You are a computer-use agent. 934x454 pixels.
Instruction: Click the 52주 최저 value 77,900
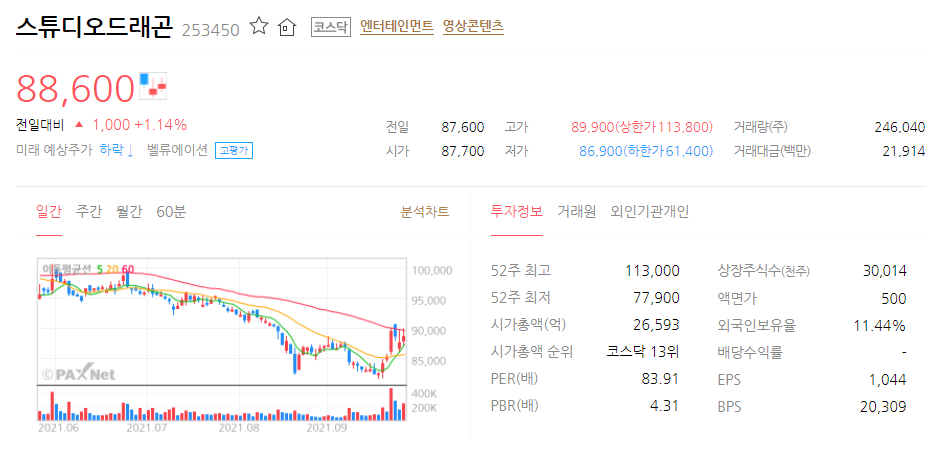click(657, 298)
